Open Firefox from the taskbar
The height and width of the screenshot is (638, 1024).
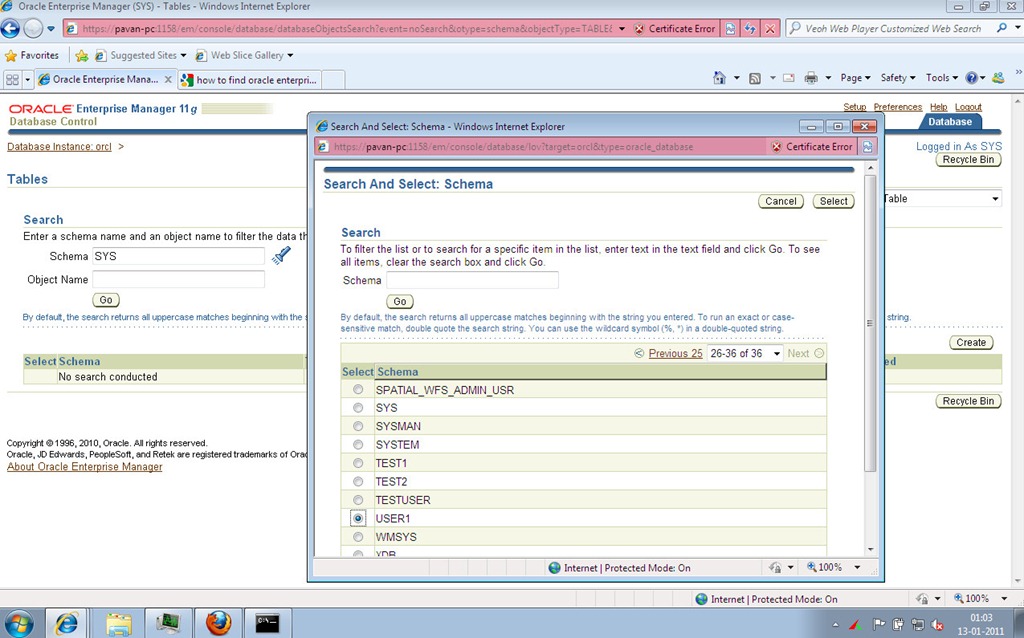click(x=219, y=623)
